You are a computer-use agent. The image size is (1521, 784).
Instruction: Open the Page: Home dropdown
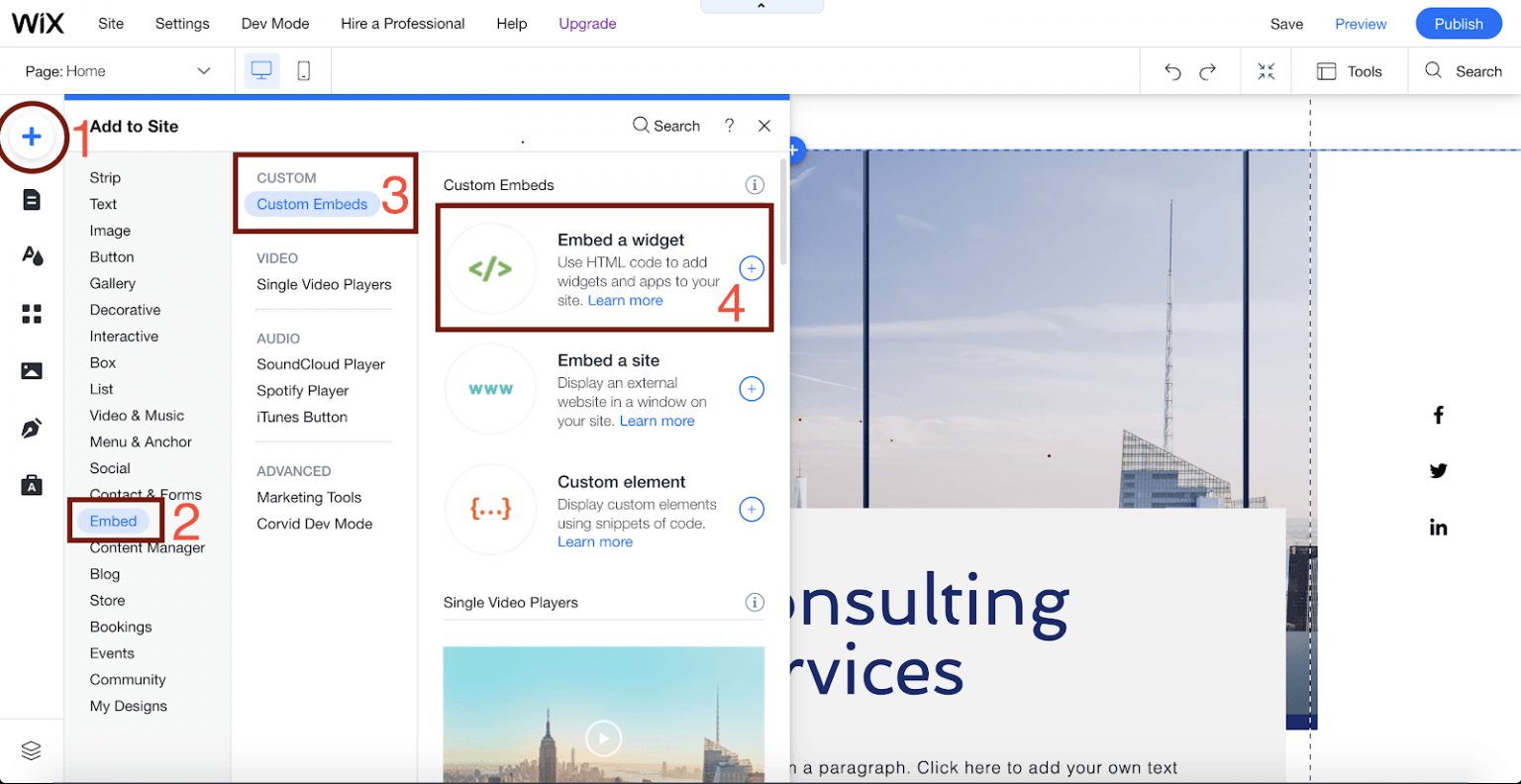pos(119,70)
